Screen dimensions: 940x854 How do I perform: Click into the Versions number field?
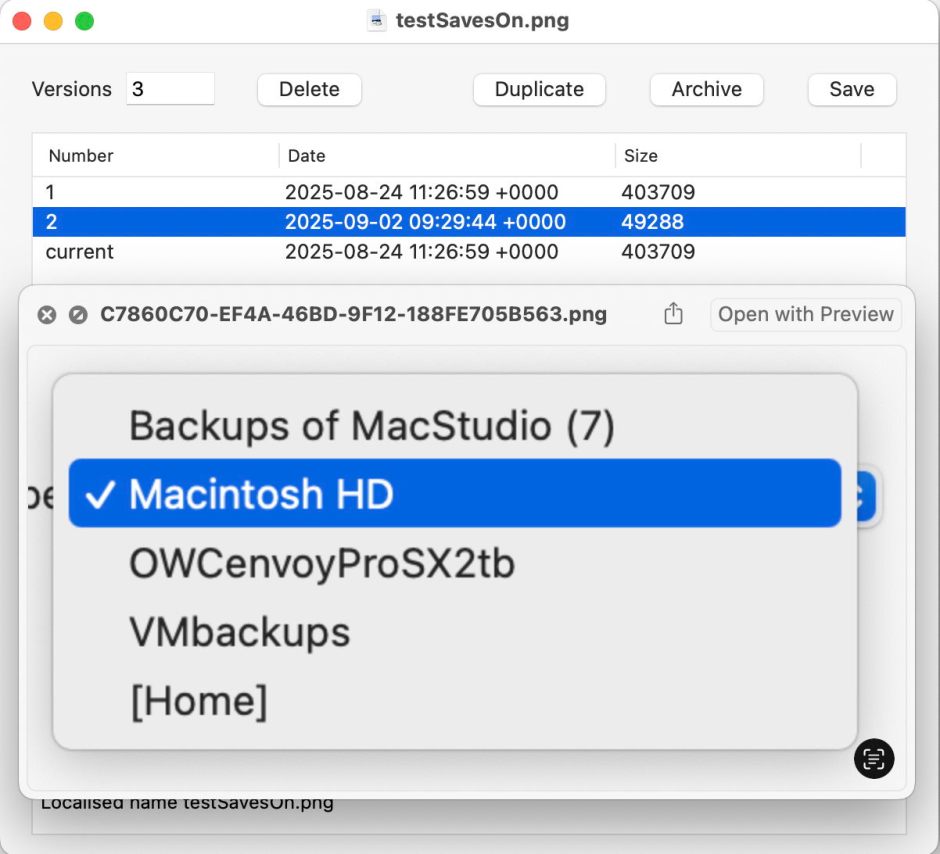[170, 89]
